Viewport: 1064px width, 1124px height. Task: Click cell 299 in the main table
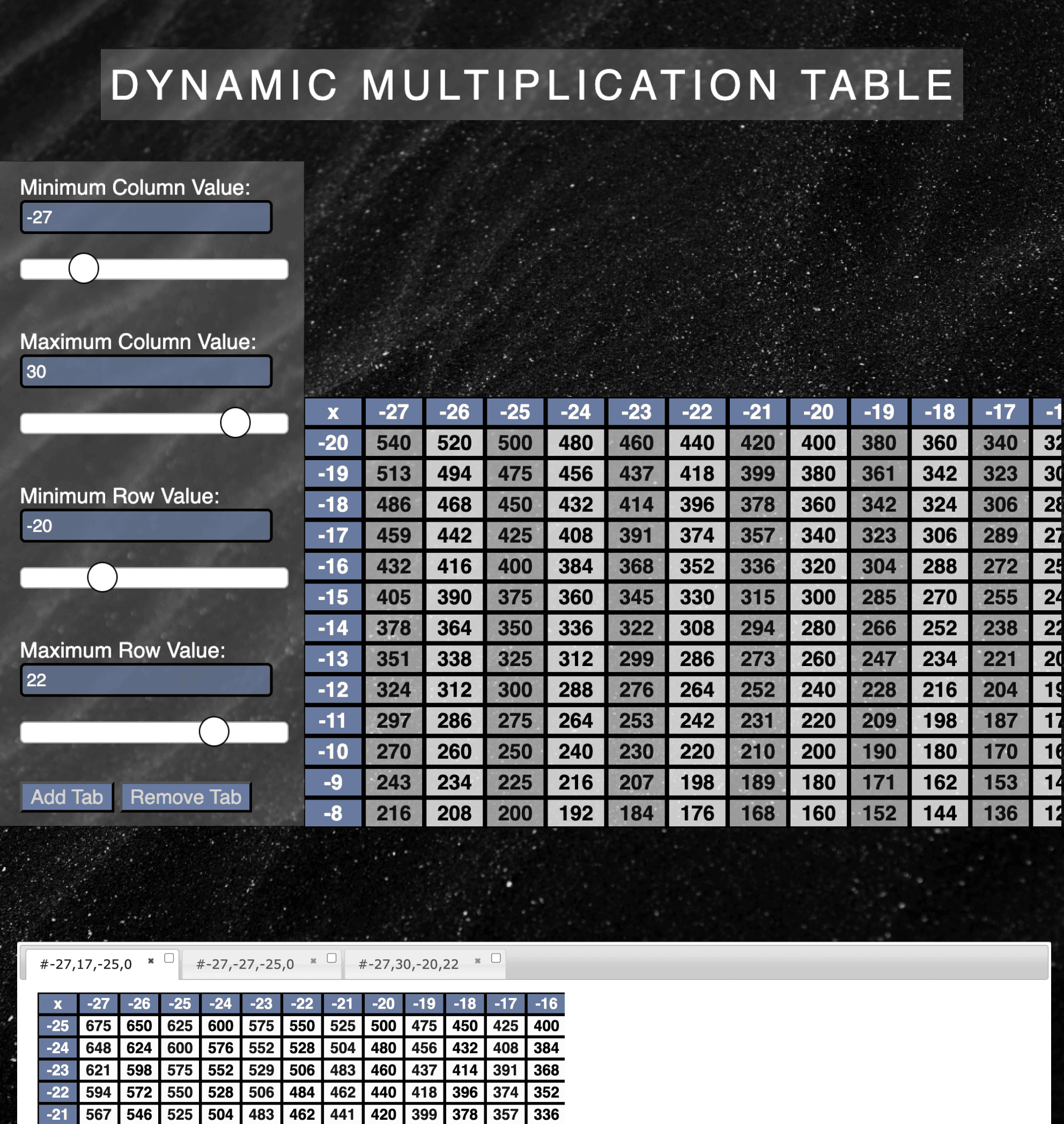(x=637, y=659)
